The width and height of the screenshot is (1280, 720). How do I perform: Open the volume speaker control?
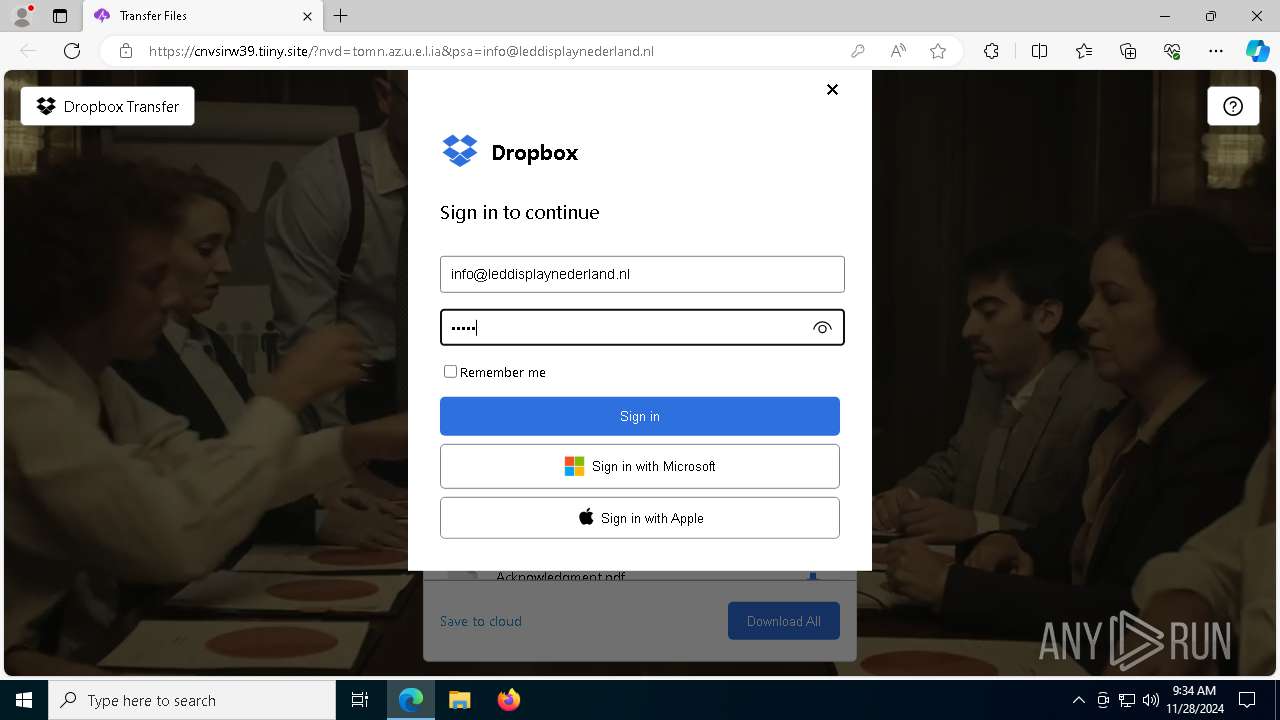coord(1150,700)
